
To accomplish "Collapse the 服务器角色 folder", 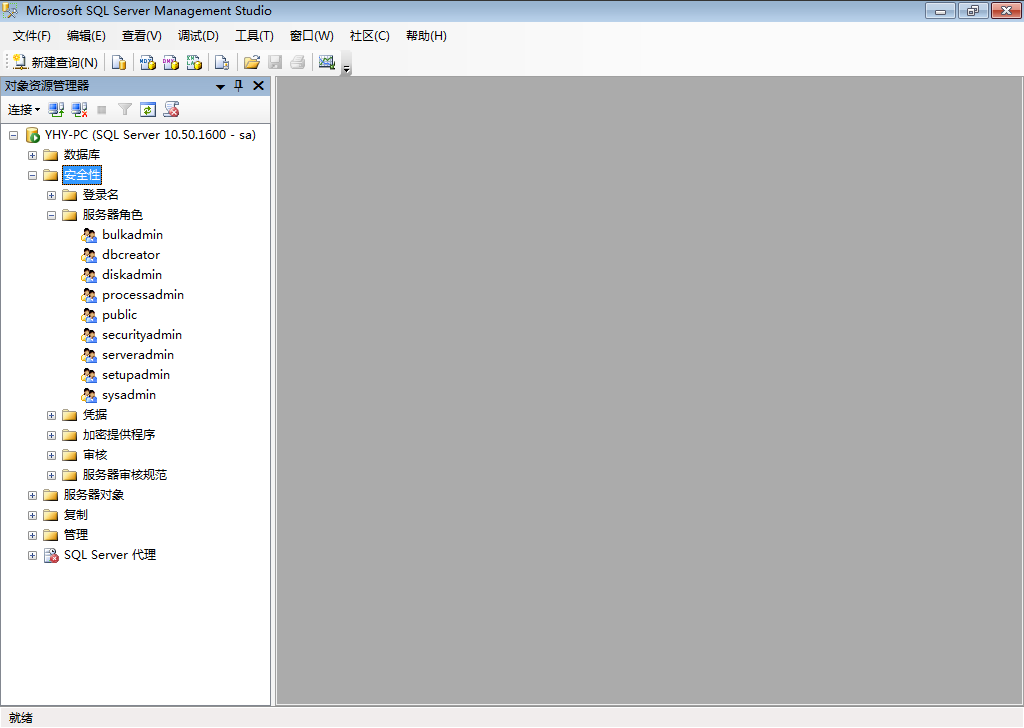I will click(51, 215).
